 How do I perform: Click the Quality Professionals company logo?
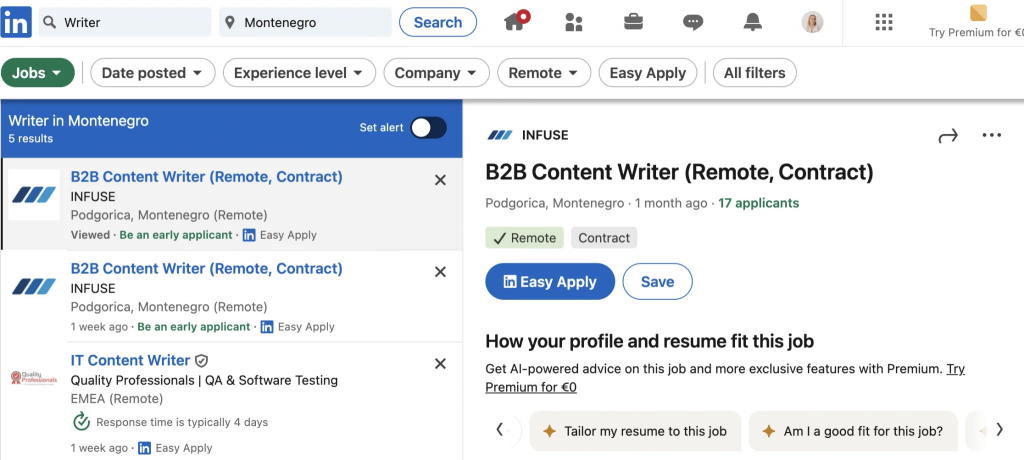(34, 378)
